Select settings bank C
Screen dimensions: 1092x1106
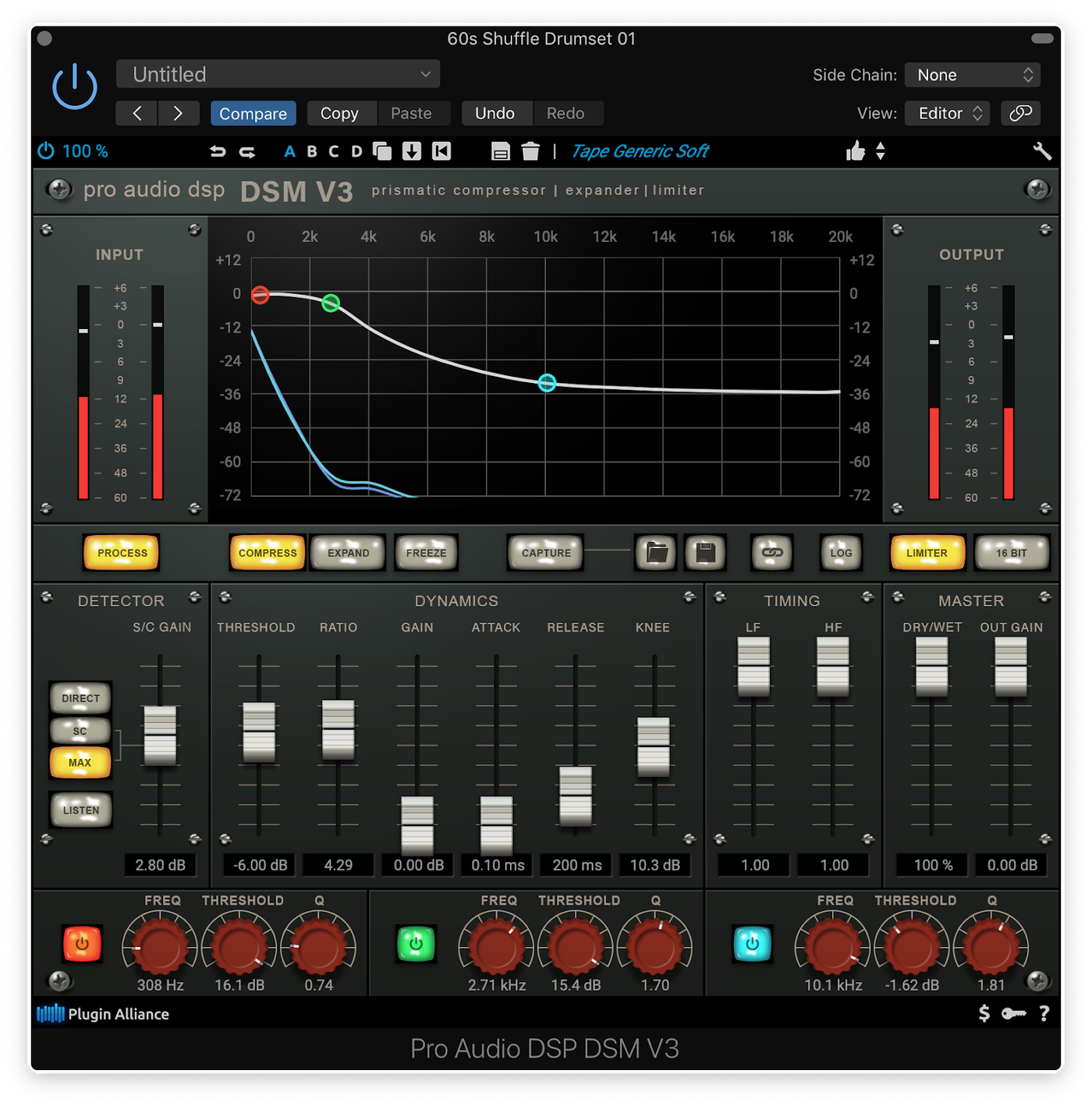click(334, 151)
